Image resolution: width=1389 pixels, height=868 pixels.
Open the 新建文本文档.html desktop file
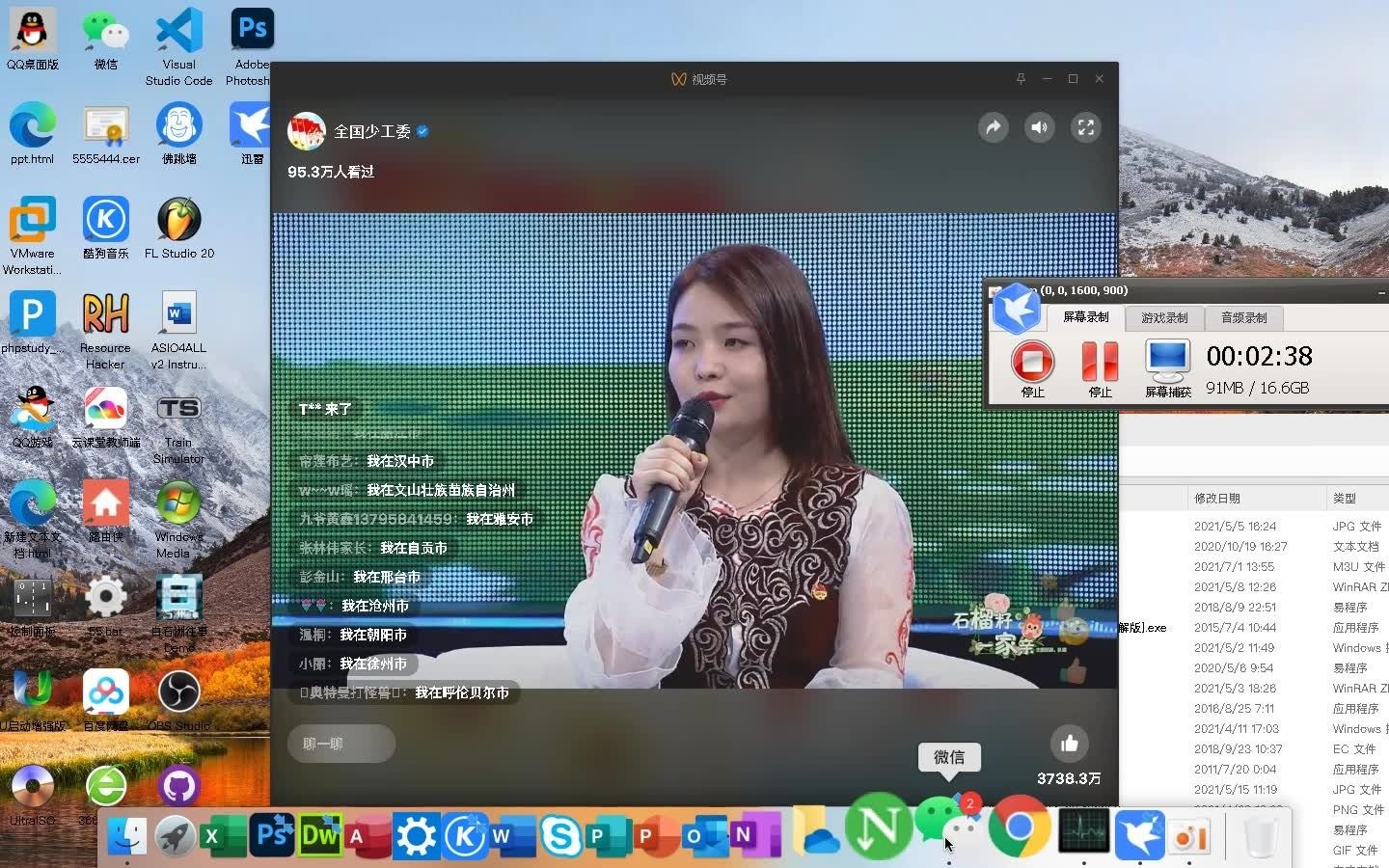click(33, 519)
